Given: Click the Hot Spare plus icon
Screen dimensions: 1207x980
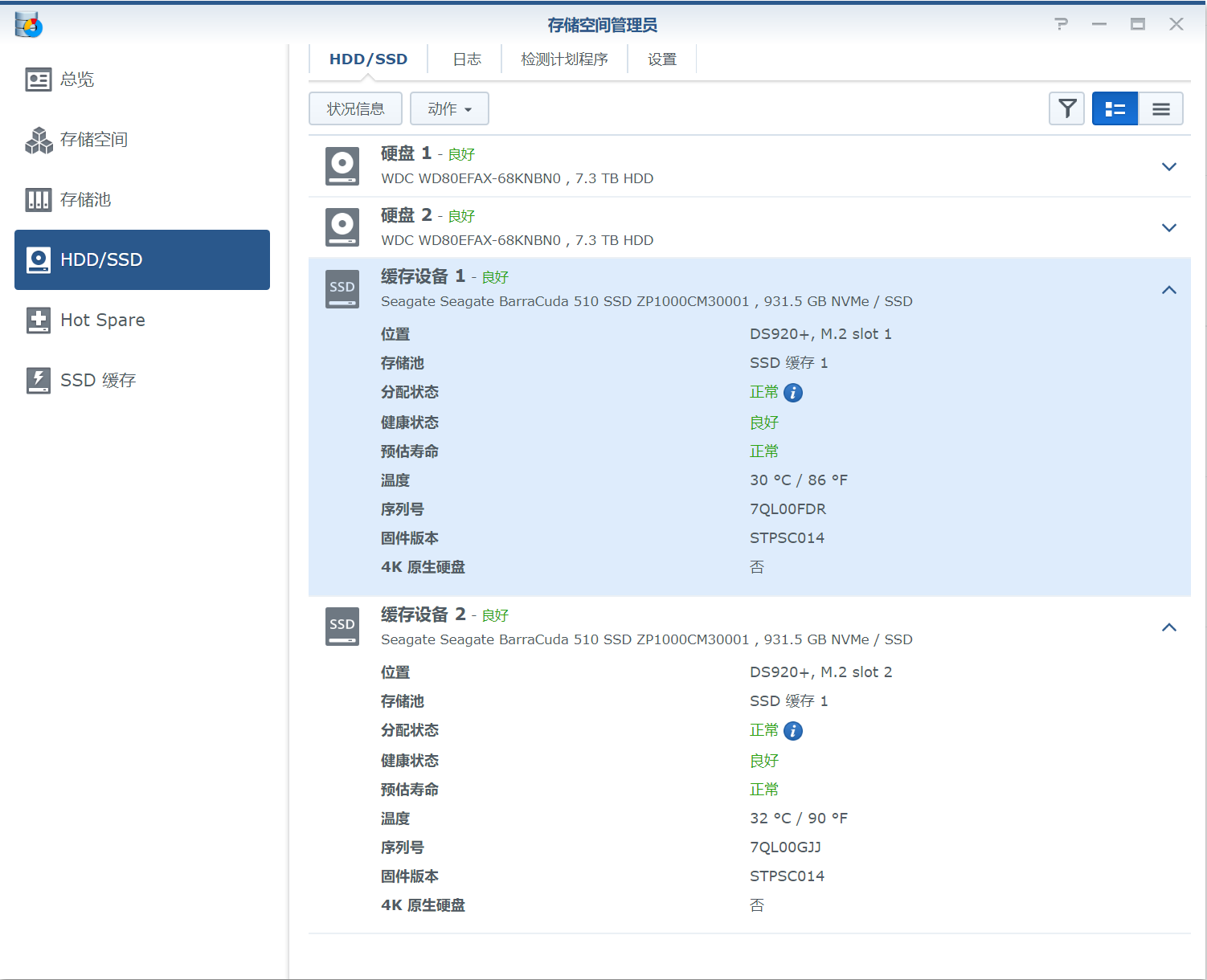Looking at the screenshot, I should (x=39, y=321).
